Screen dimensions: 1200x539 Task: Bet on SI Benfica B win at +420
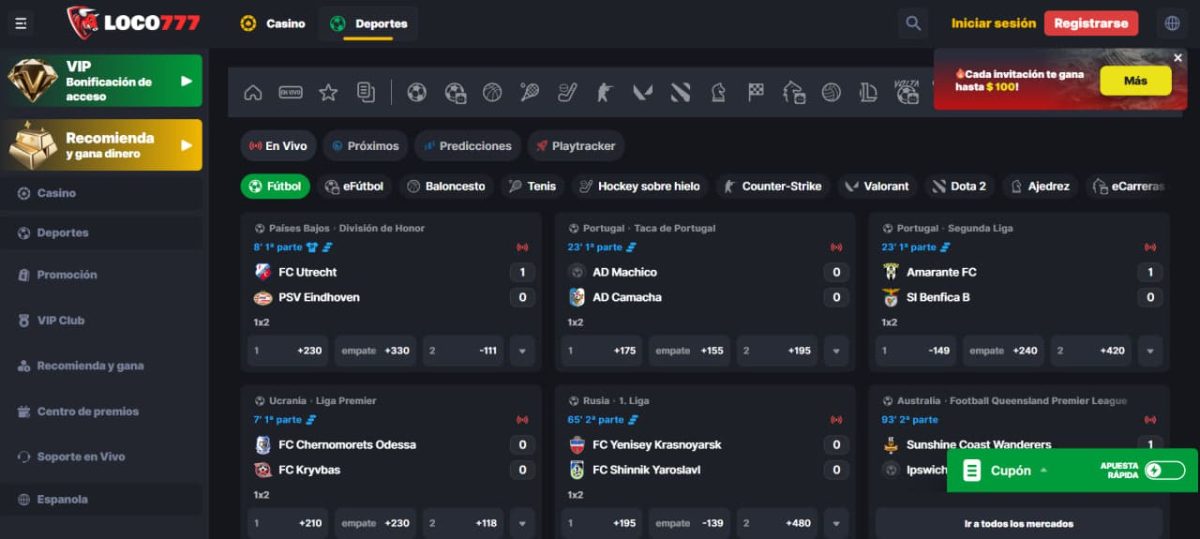pyautogui.click(x=1091, y=351)
